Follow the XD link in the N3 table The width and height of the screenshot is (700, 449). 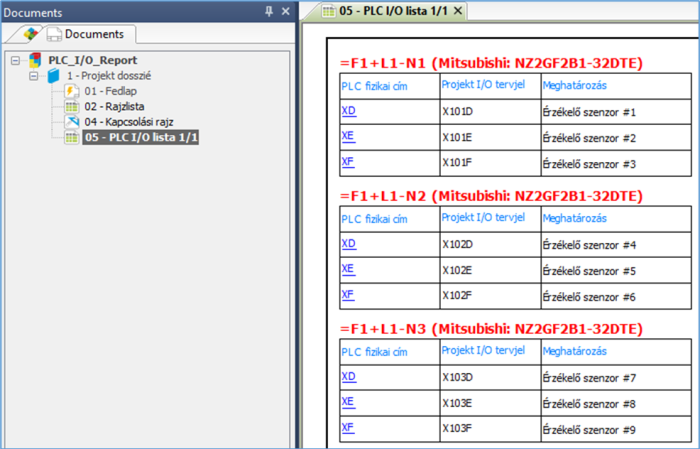pyautogui.click(x=349, y=377)
